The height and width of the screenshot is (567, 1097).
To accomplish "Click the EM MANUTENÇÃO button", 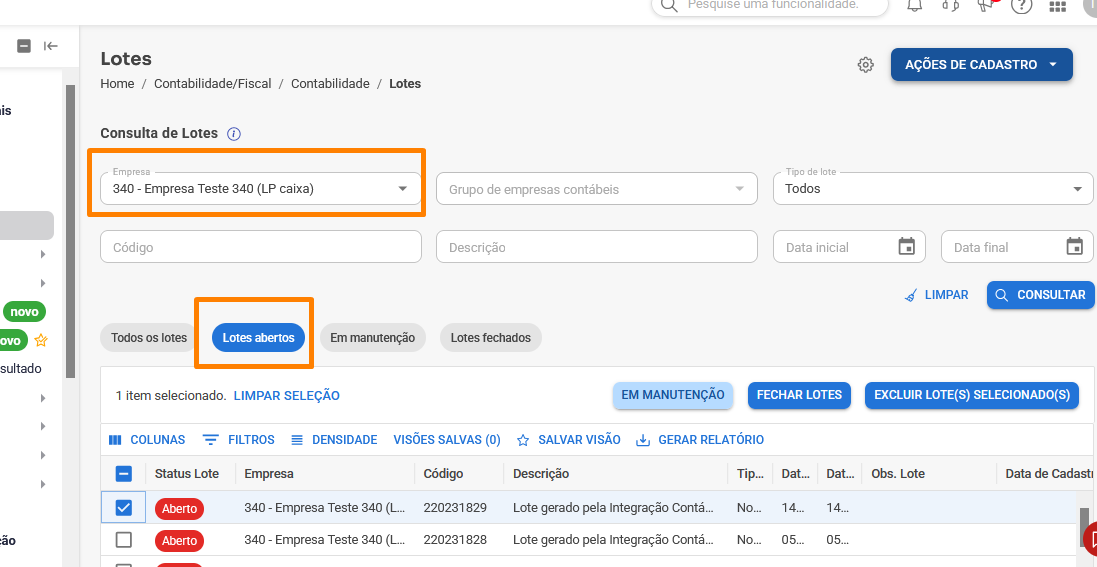I will pos(673,395).
